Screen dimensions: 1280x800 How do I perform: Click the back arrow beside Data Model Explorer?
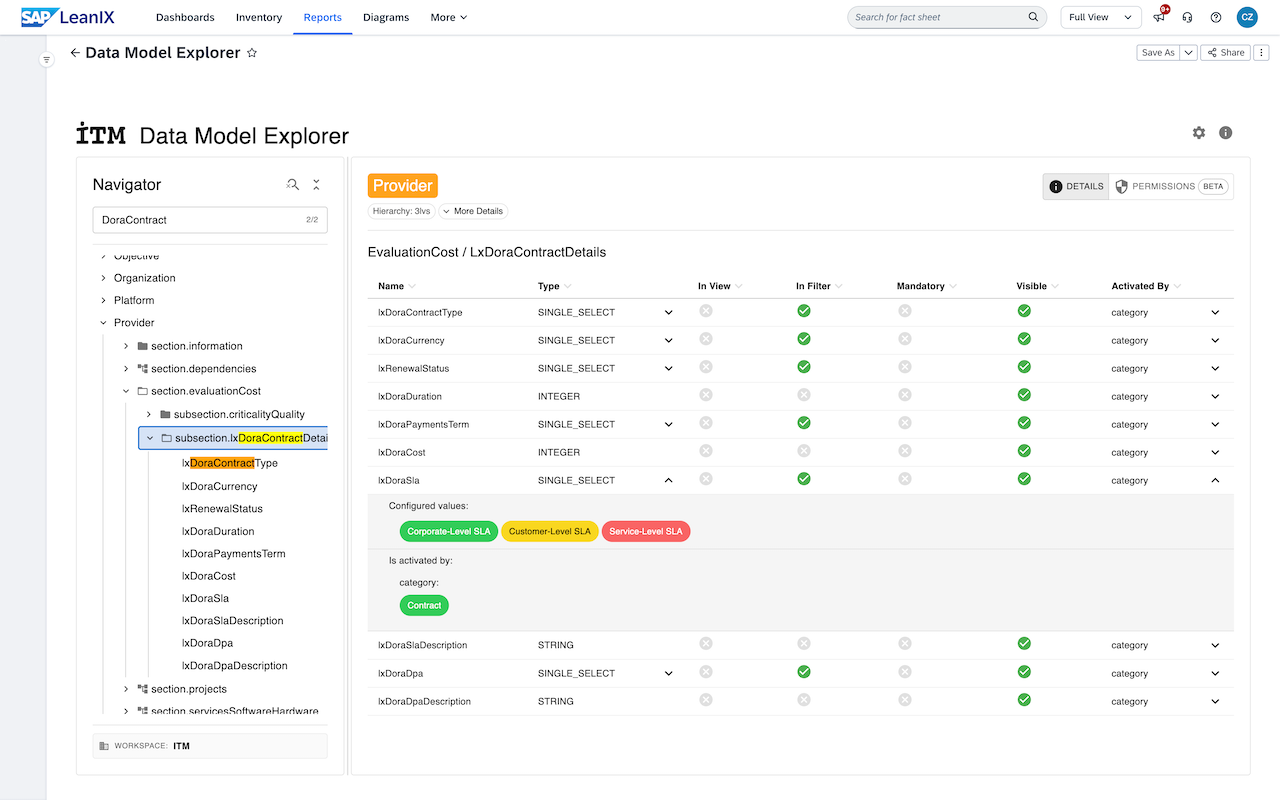[x=75, y=53]
